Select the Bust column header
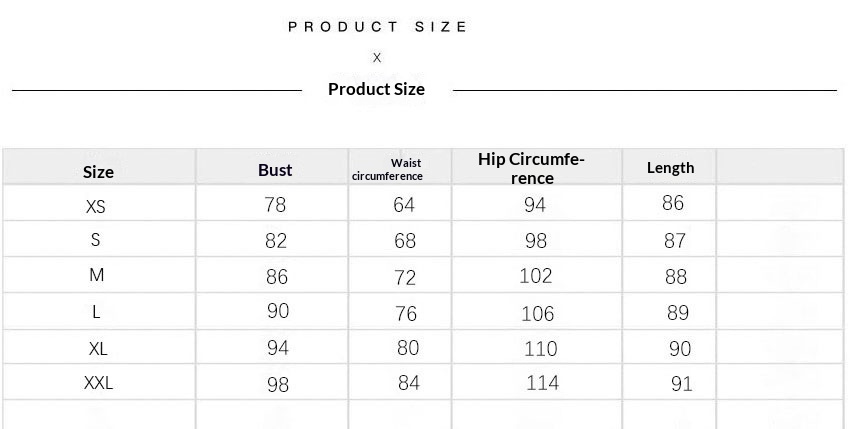The height and width of the screenshot is (429, 850). click(x=275, y=170)
